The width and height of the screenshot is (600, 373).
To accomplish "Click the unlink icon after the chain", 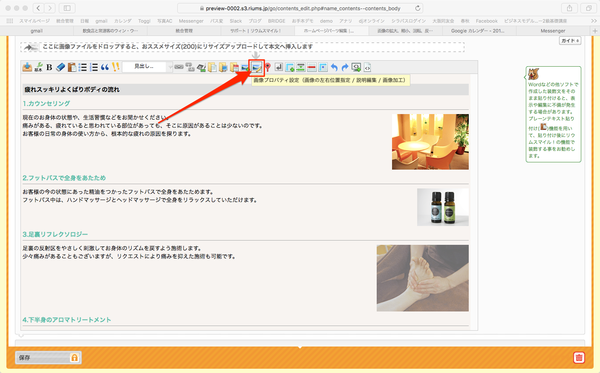I will click(190, 67).
